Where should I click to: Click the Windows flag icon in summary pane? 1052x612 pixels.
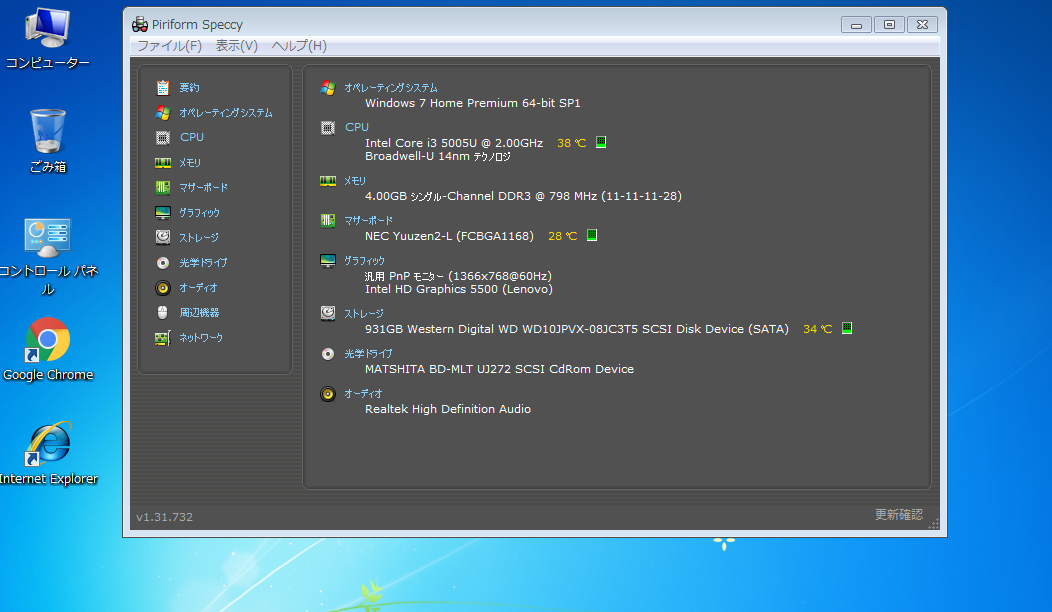tap(327, 88)
